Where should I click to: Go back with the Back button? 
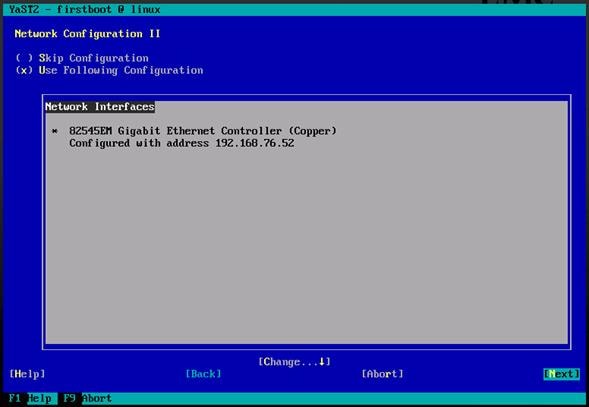click(x=204, y=374)
